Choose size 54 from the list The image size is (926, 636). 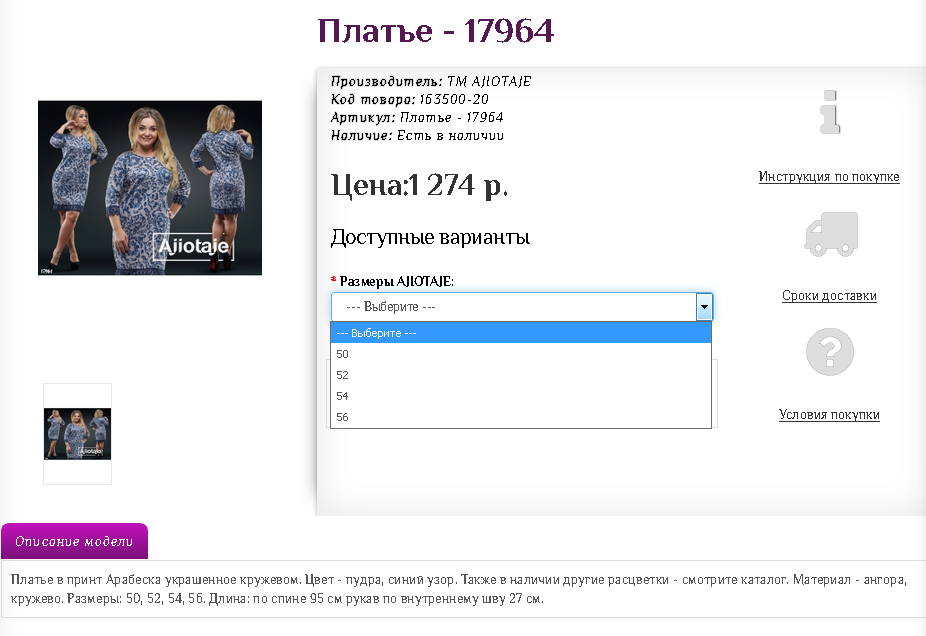(x=521, y=396)
